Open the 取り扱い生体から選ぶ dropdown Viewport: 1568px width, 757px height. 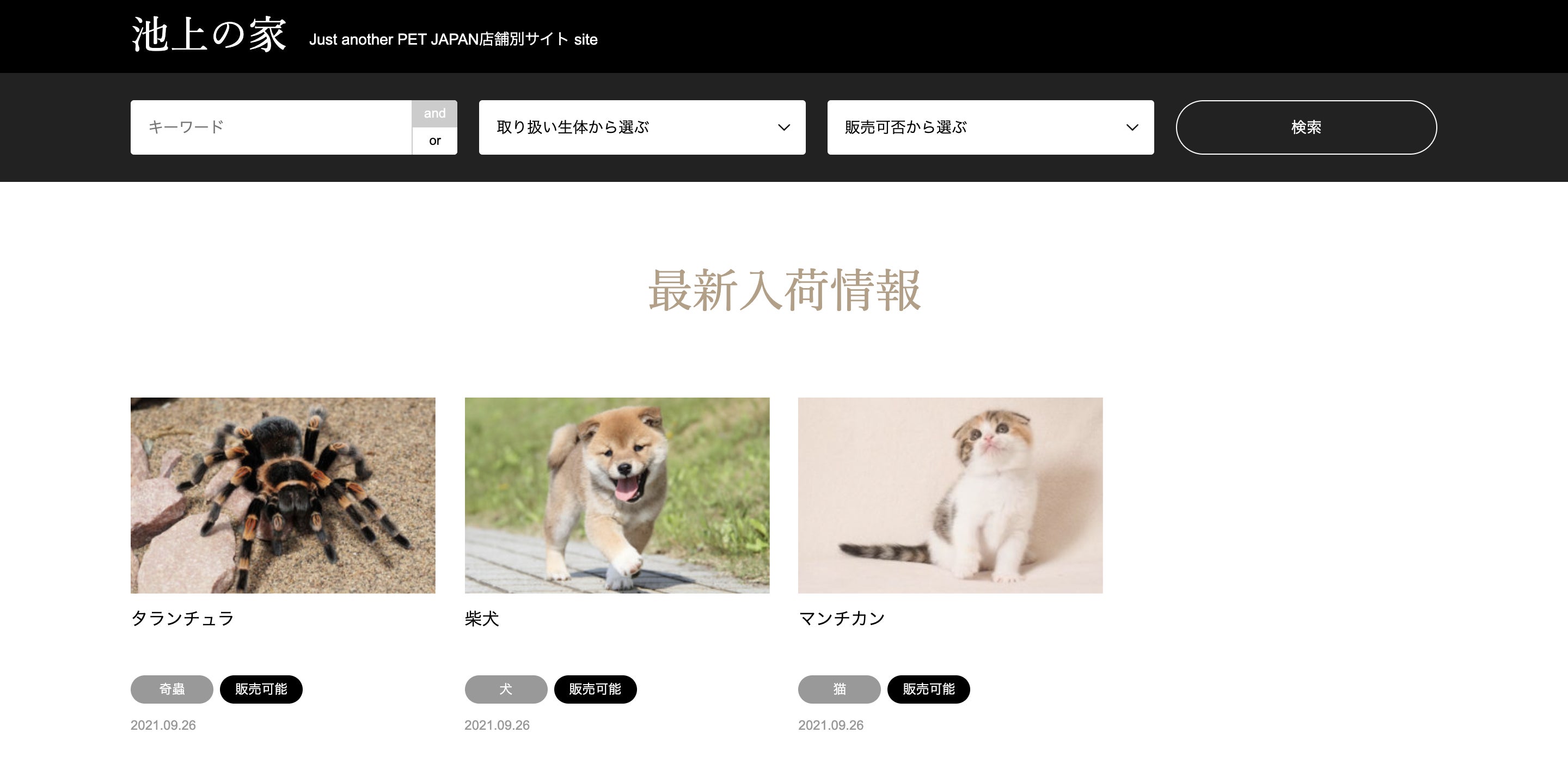642,127
